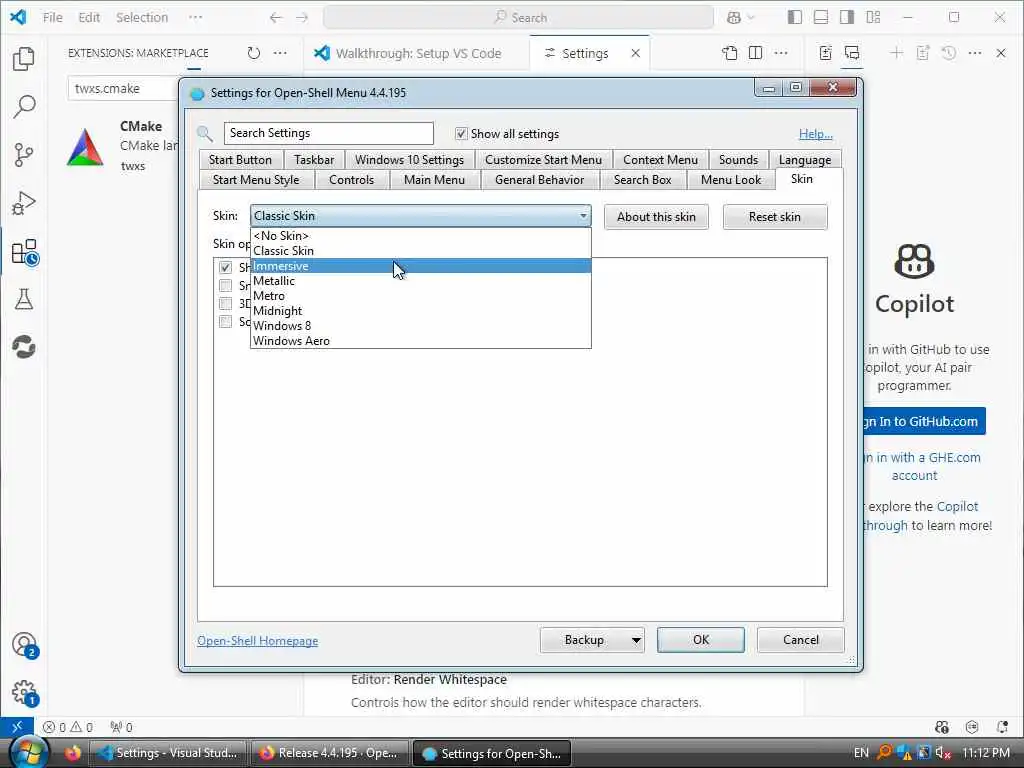Click Cancel in Open-Shell settings
This screenshot has height=768, width=1024.
(801, 640)
